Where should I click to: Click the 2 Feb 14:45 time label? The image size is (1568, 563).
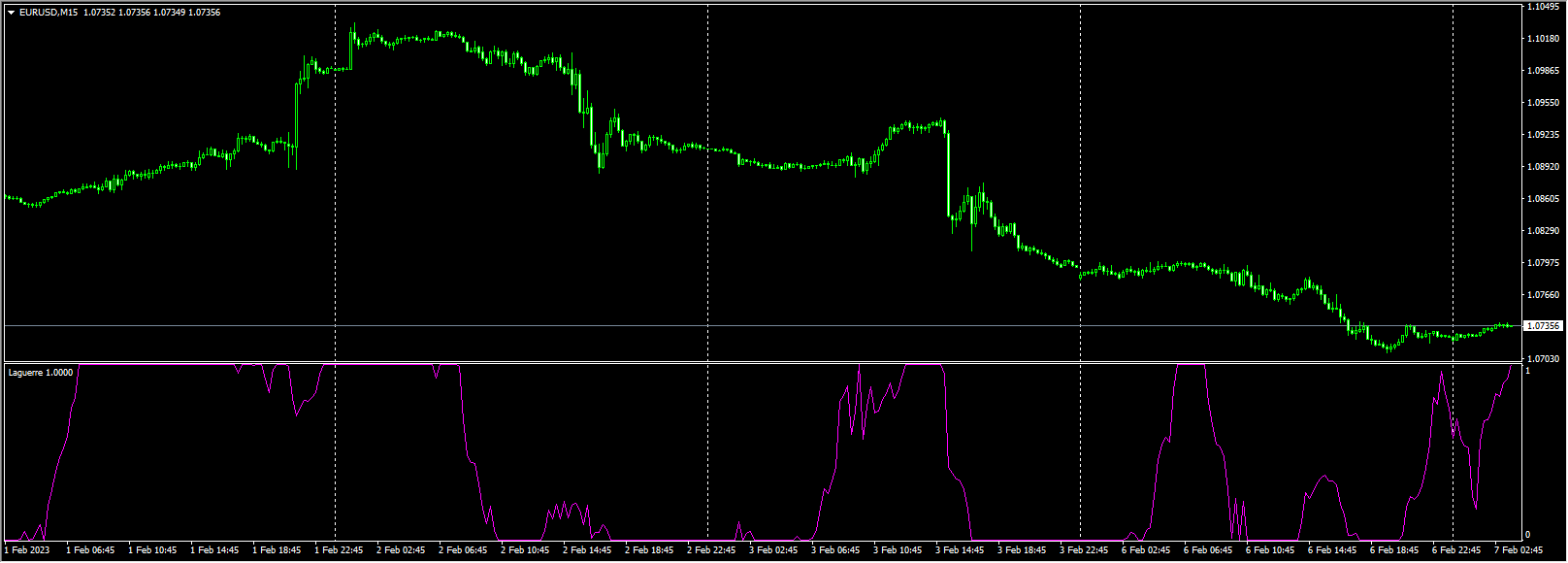click(587, 550)
